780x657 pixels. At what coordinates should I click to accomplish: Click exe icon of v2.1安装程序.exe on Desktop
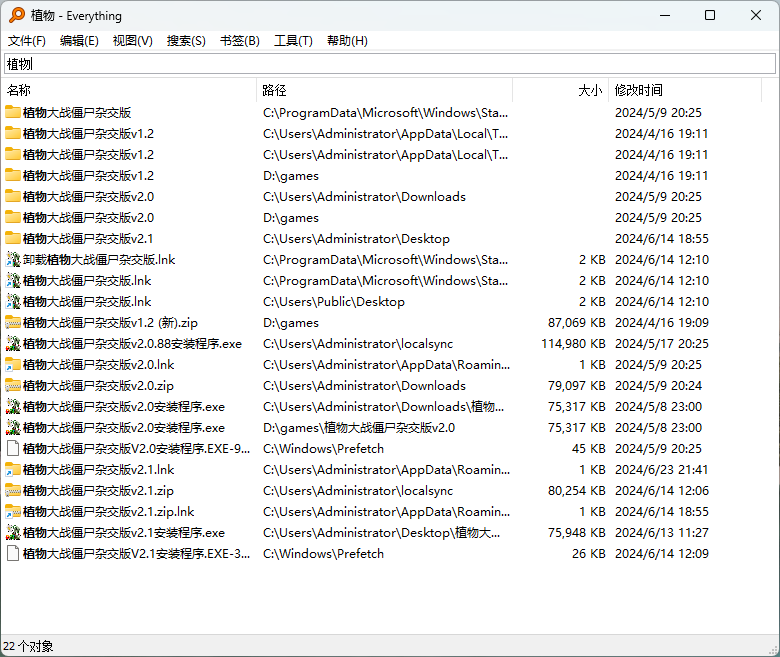13,533
